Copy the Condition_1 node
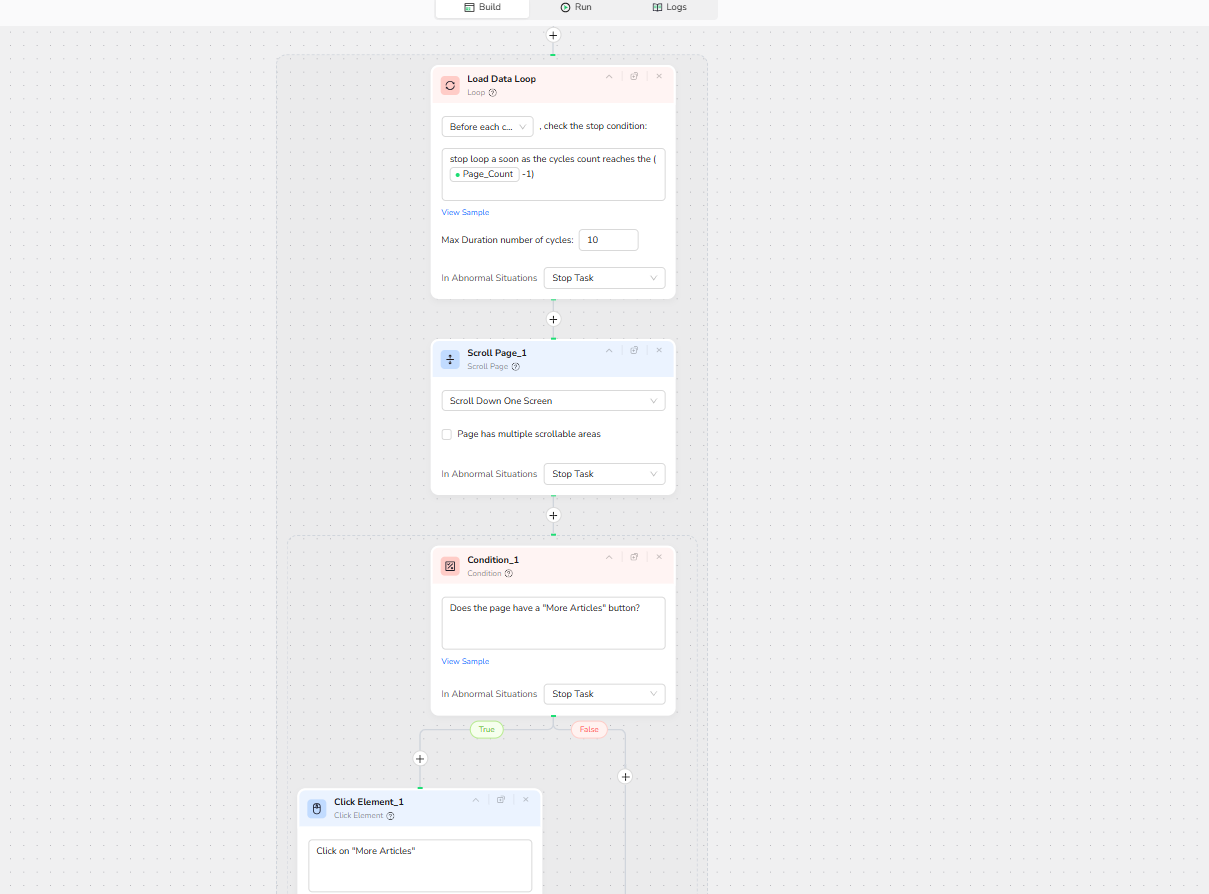Screen dimensions: 1209x894 [634, 557]
